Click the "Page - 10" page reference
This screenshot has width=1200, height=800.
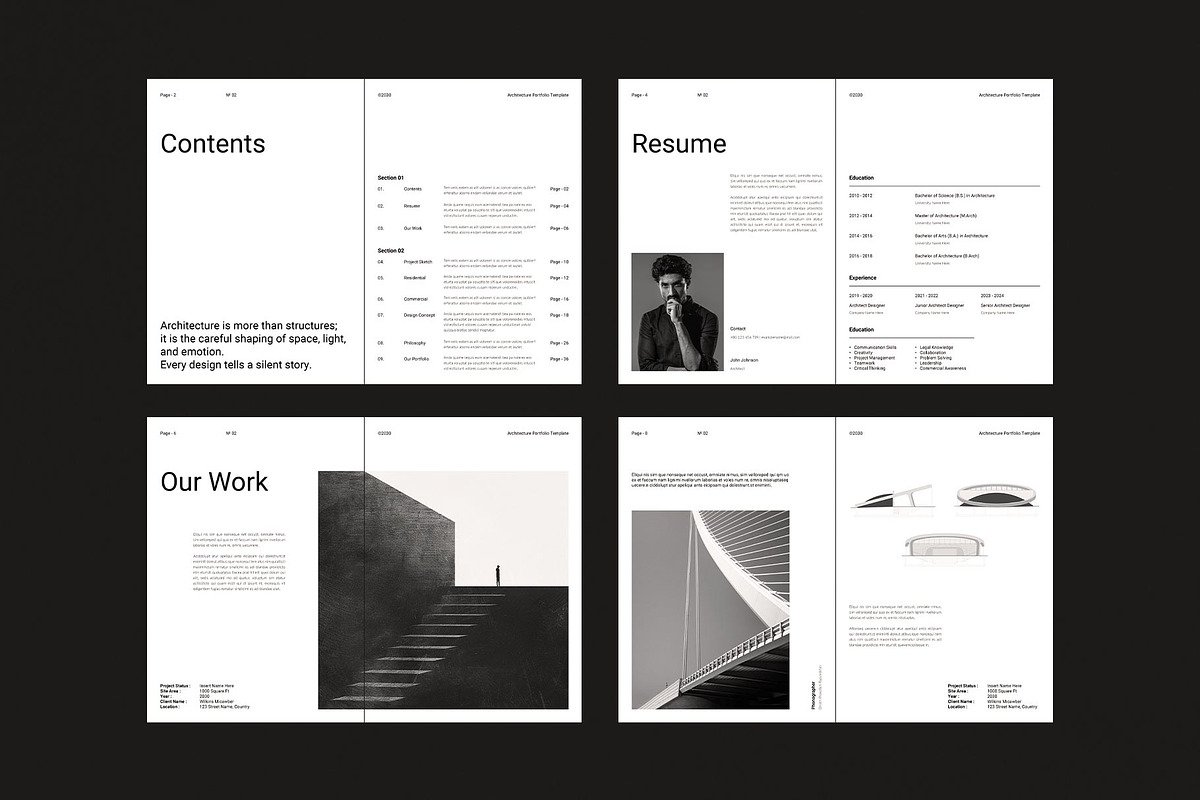pyautogui.click(x=560, y=262)
